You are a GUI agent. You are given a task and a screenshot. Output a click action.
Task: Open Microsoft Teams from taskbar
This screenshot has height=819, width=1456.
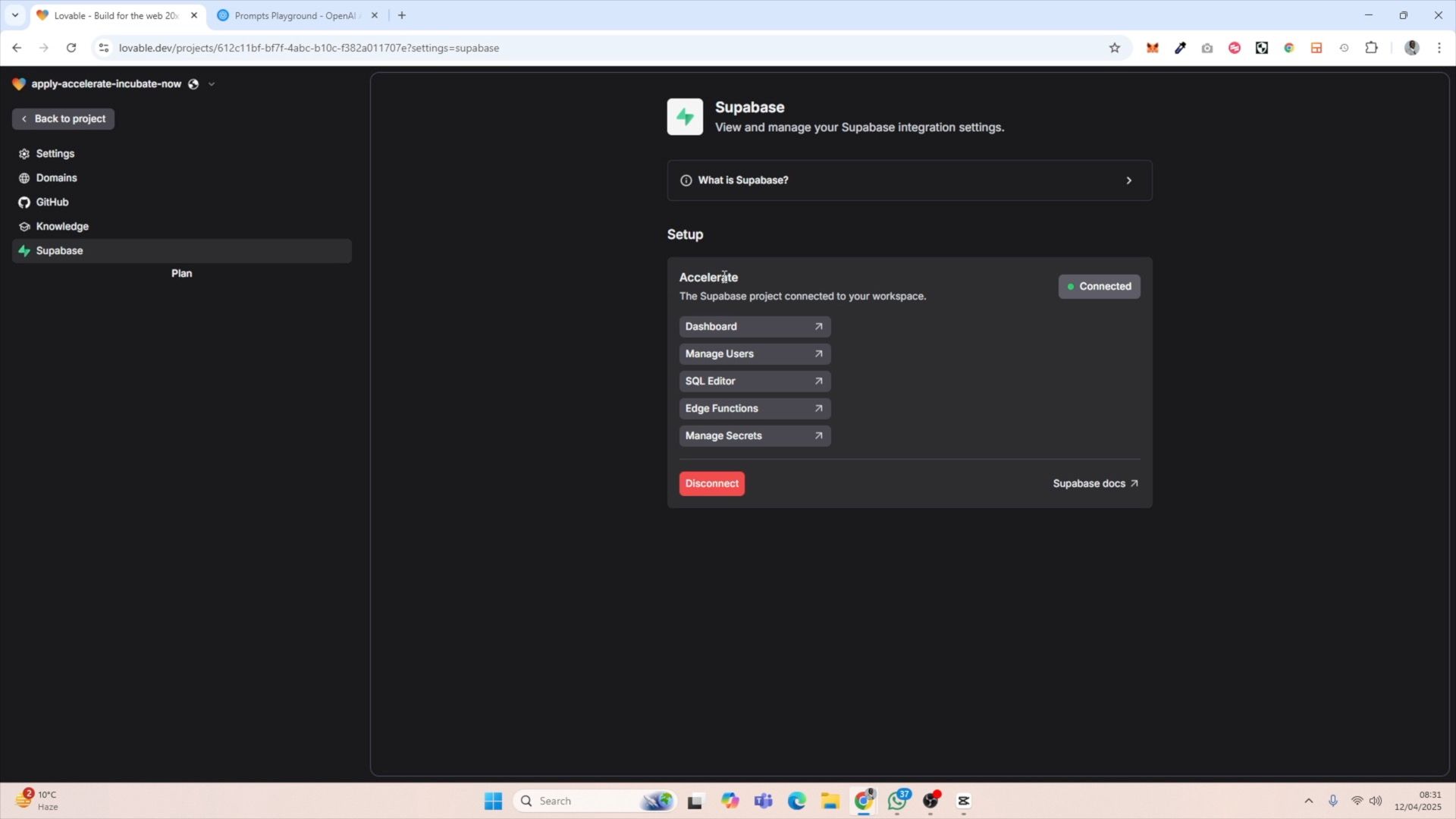pos(763,801)
